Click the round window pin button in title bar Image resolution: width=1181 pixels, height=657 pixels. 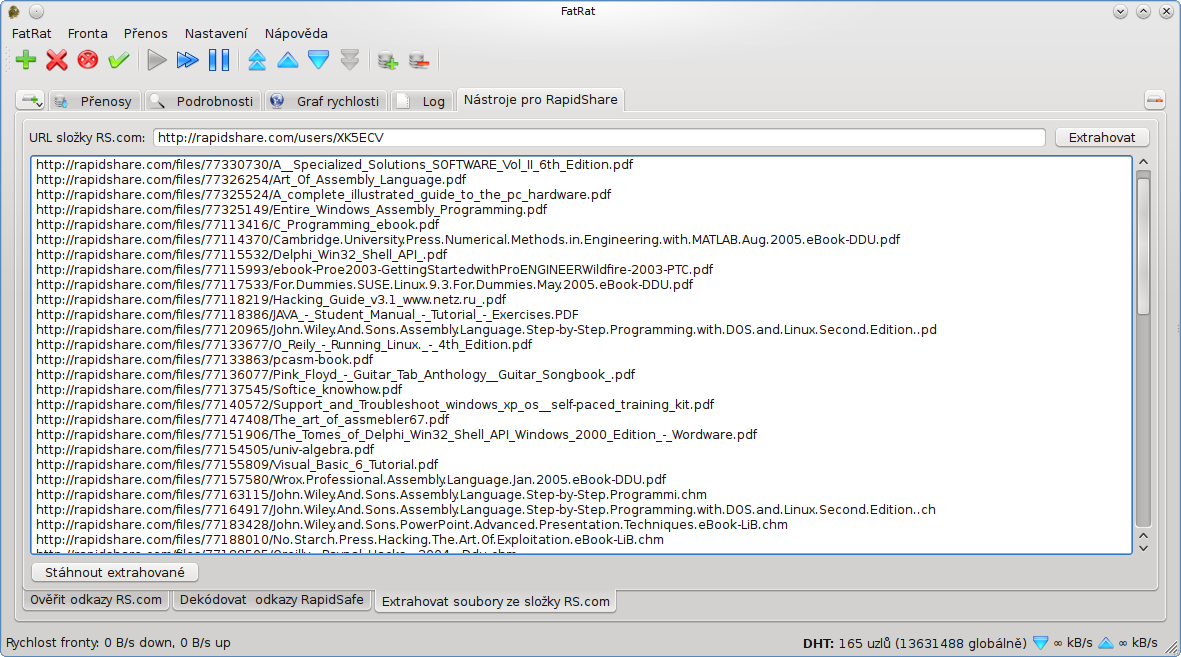coord(36,11)
